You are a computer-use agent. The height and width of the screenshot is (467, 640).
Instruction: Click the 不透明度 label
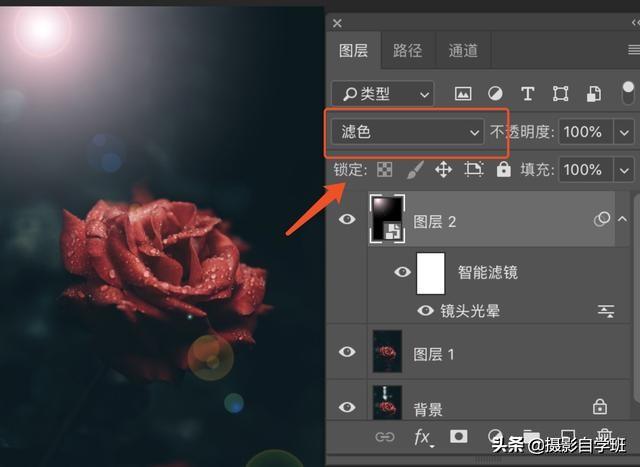522,132
